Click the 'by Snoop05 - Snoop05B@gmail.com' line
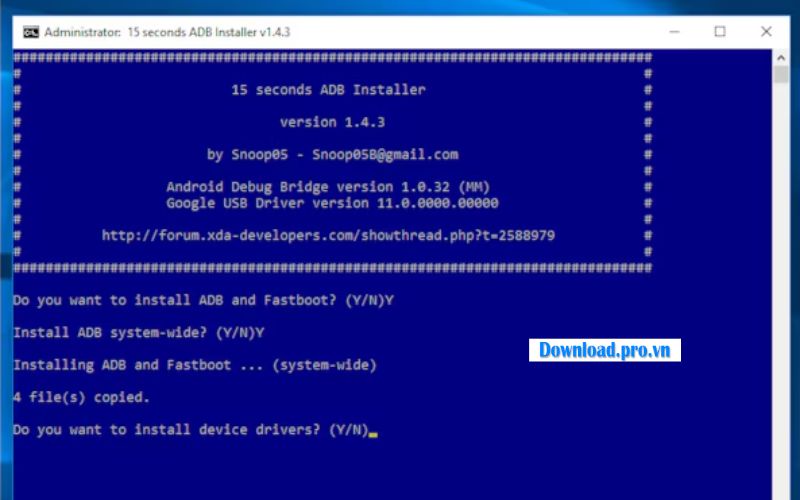 (x=332, y=155)
